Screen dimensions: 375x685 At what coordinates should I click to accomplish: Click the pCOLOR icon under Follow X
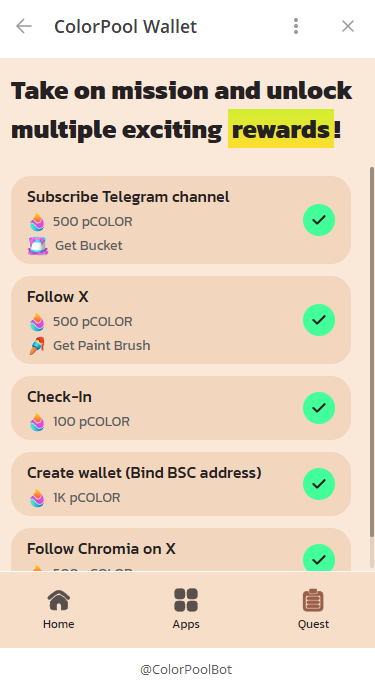[x=37, y=322]
